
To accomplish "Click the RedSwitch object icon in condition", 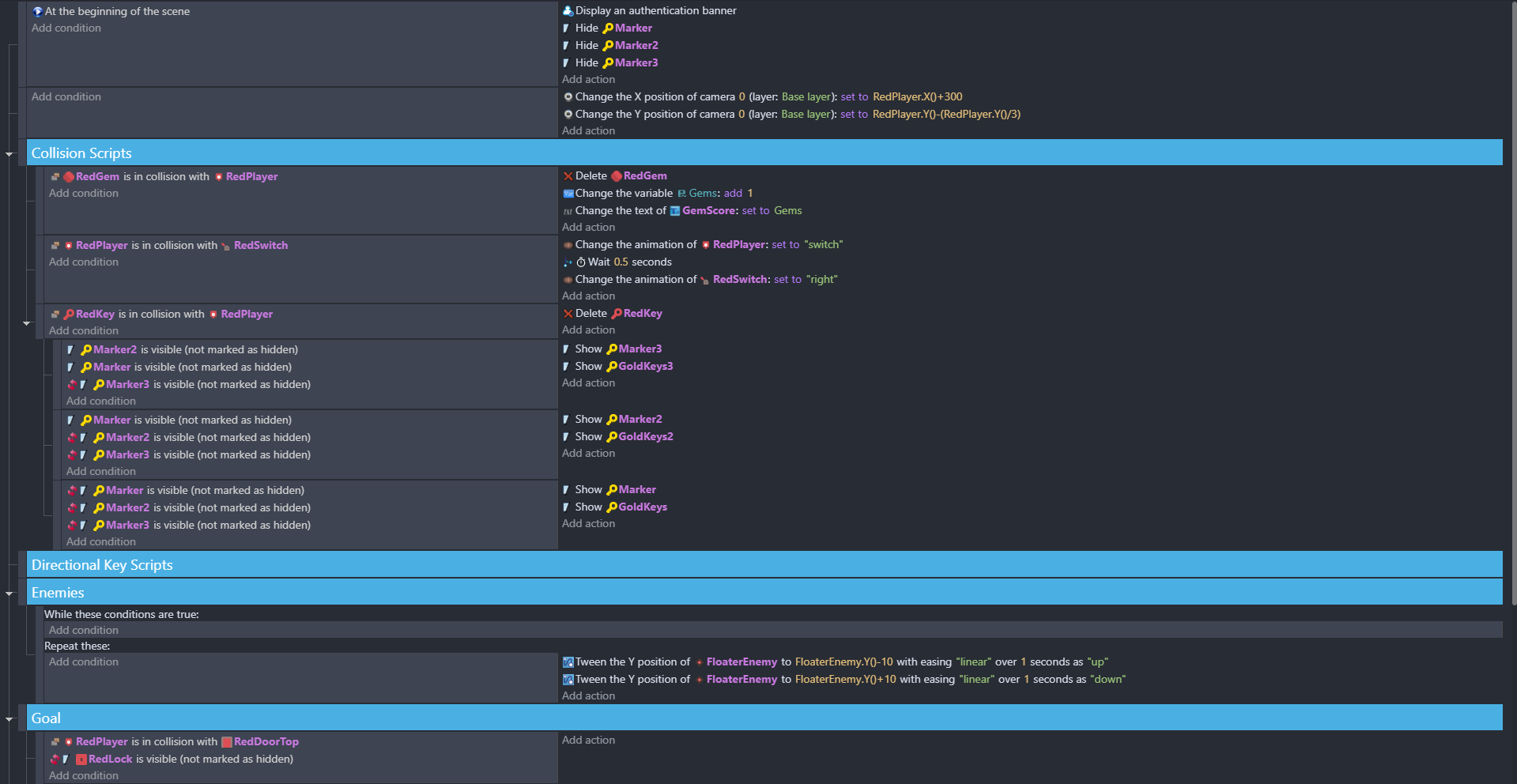I will 226,246.
